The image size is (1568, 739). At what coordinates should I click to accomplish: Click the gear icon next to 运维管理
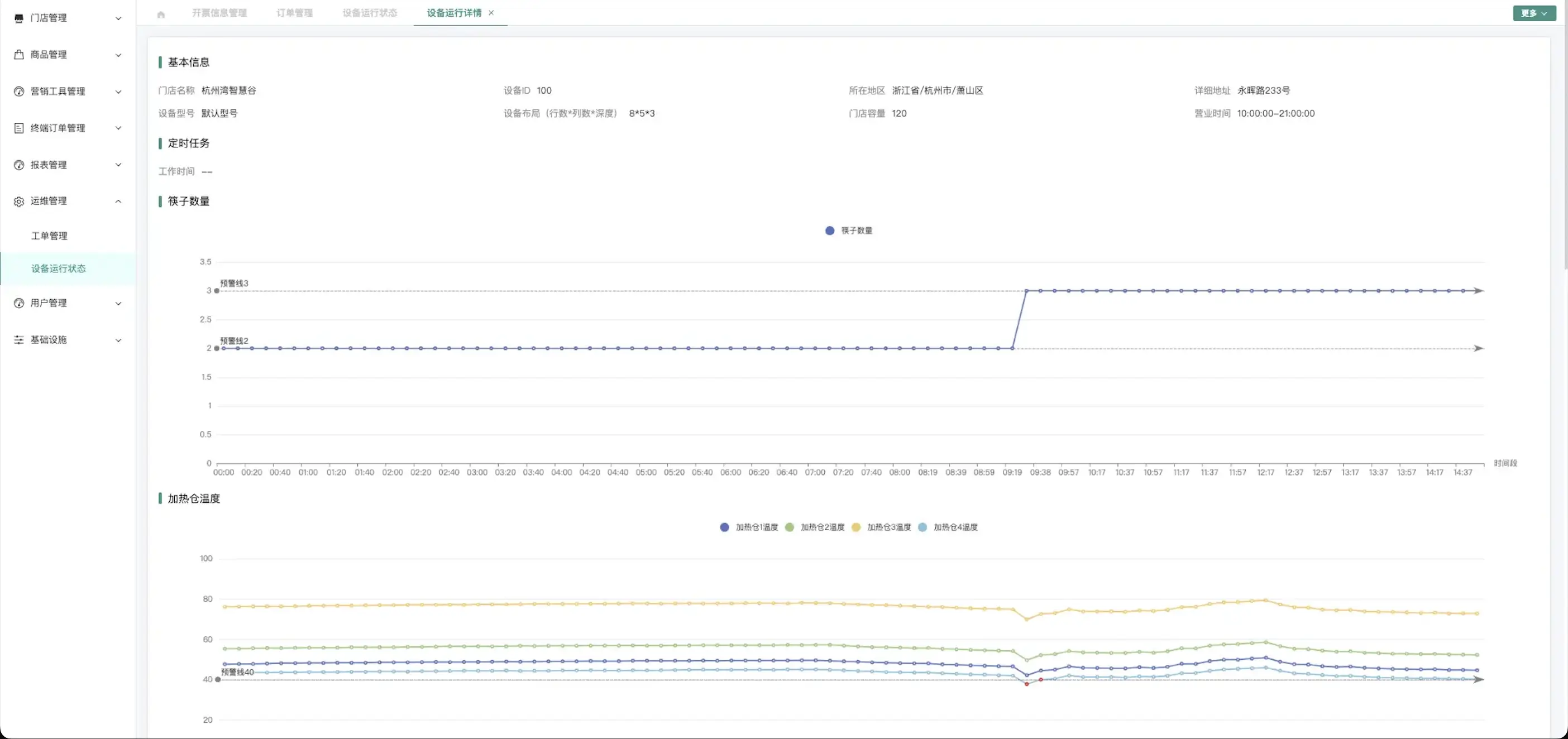coord(19,201)
